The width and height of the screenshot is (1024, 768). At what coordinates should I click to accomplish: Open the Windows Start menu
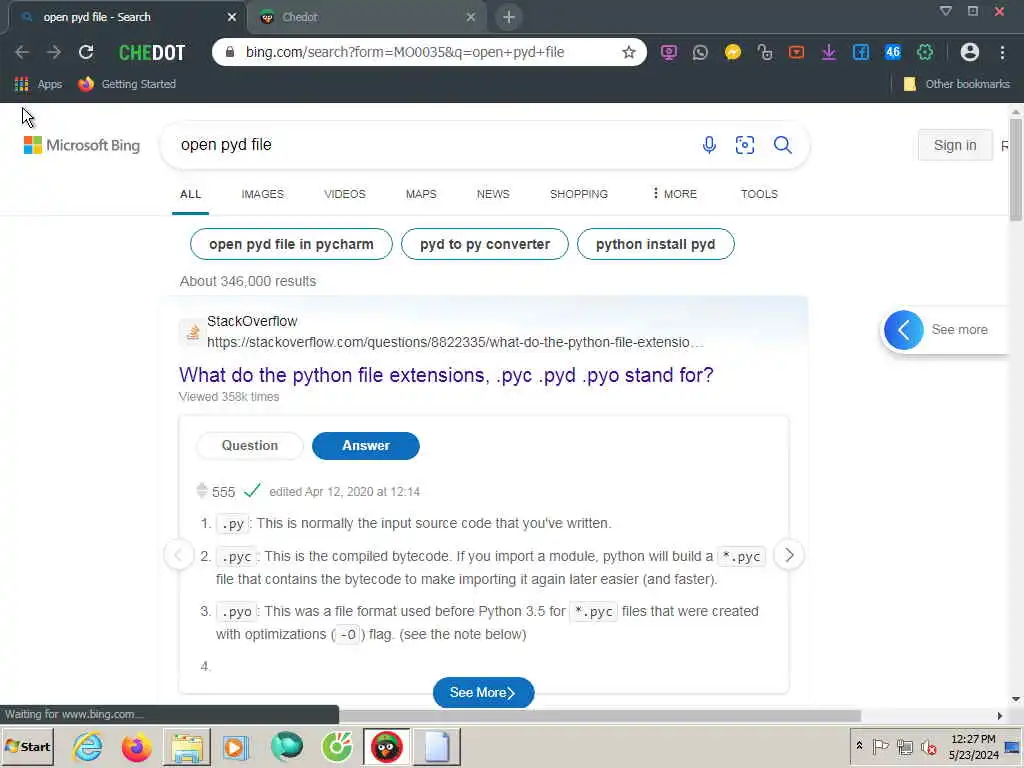[x=27, y=747]
